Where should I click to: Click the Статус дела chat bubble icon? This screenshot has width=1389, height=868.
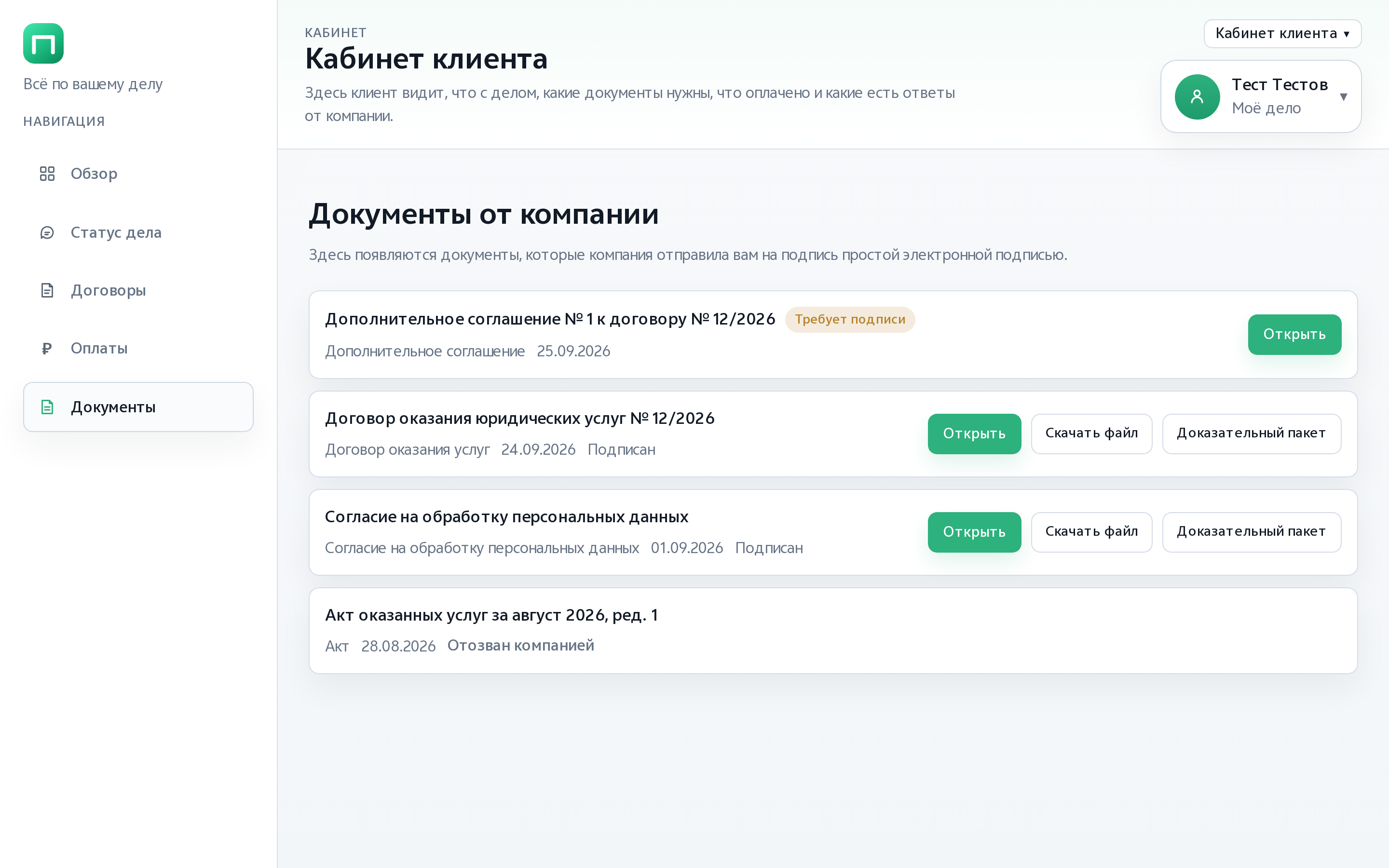[x=47, y=232]
